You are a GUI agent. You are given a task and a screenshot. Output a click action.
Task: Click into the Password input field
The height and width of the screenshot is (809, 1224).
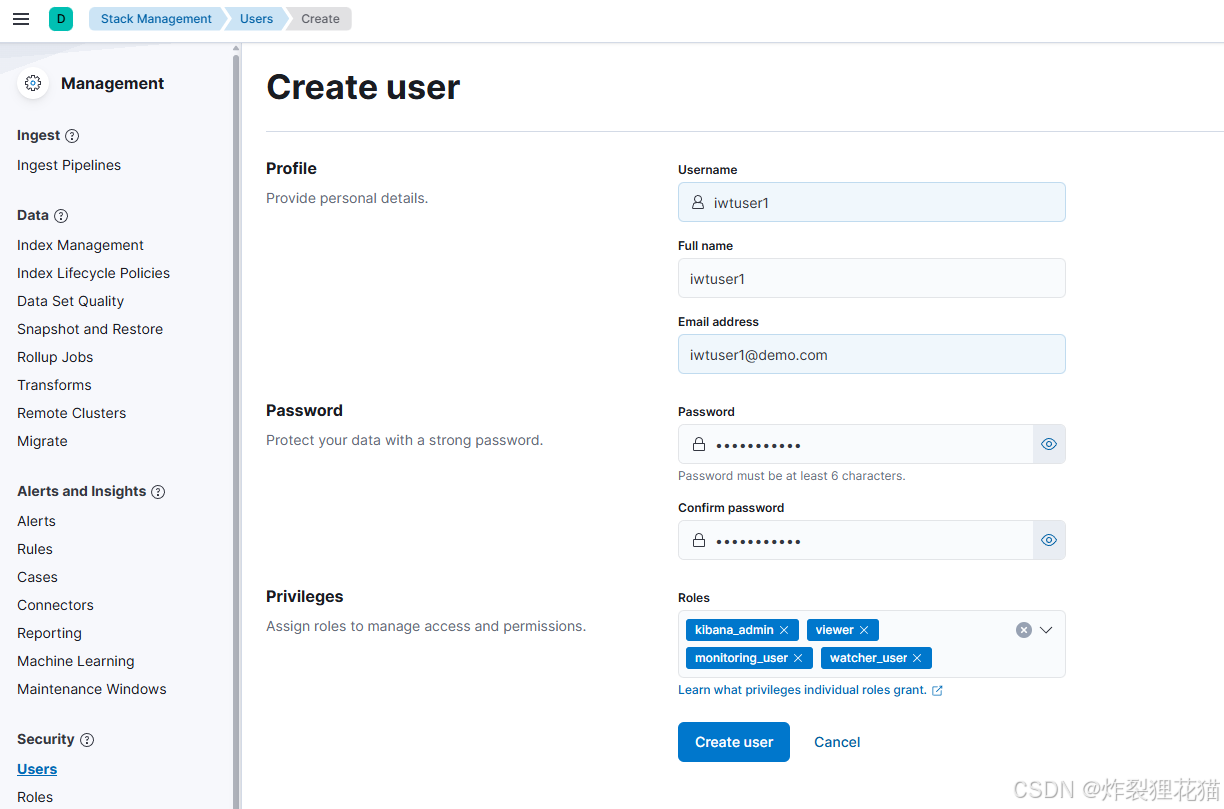(855, 444)
